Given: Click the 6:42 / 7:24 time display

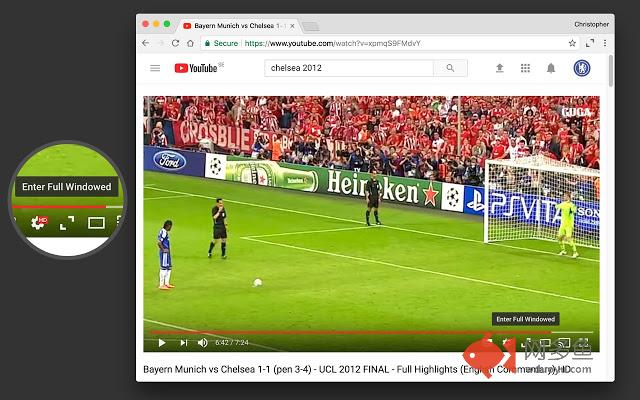Looking at the screenshot, I should [x=232, y=343].
